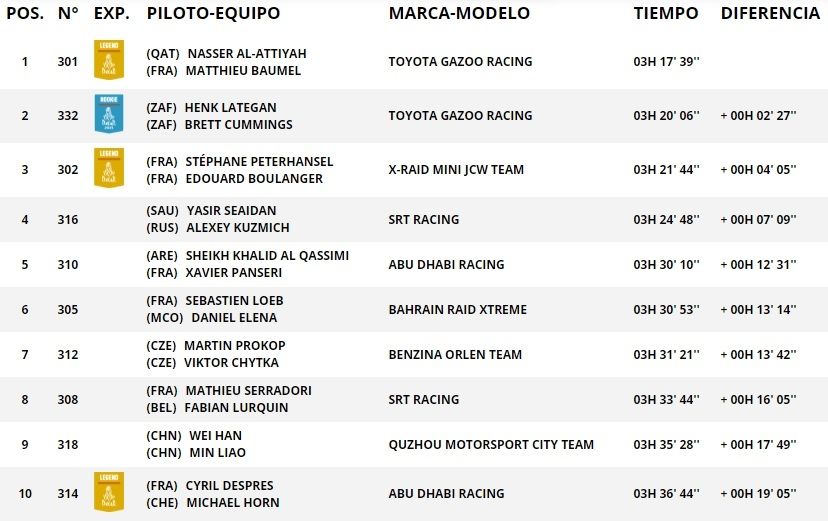Click Quzhou Motorsport City Team
The width and height of the screenshot is (828, 521).
491,444
